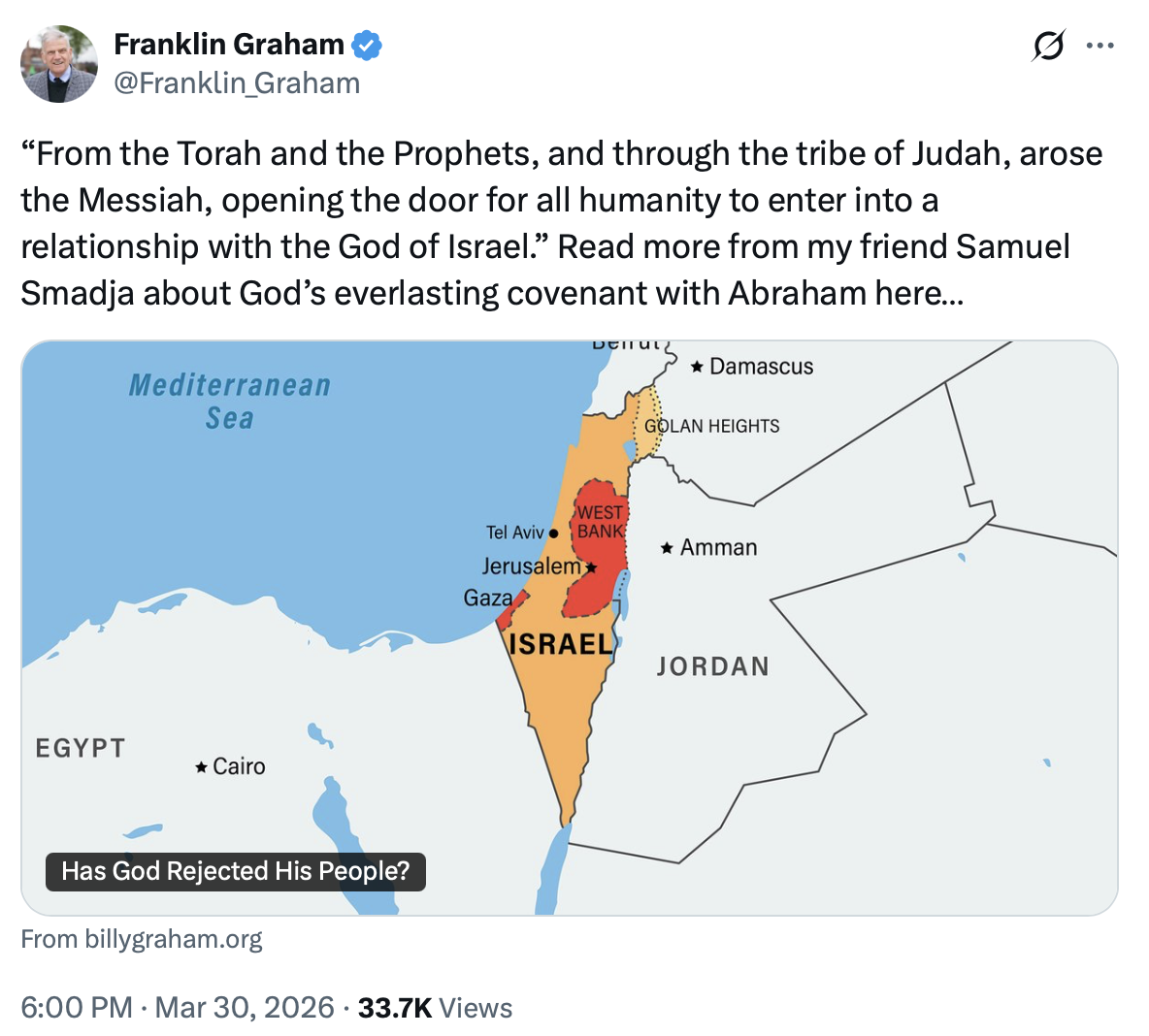Click the Golan Heights label on map

pos(712,426)
